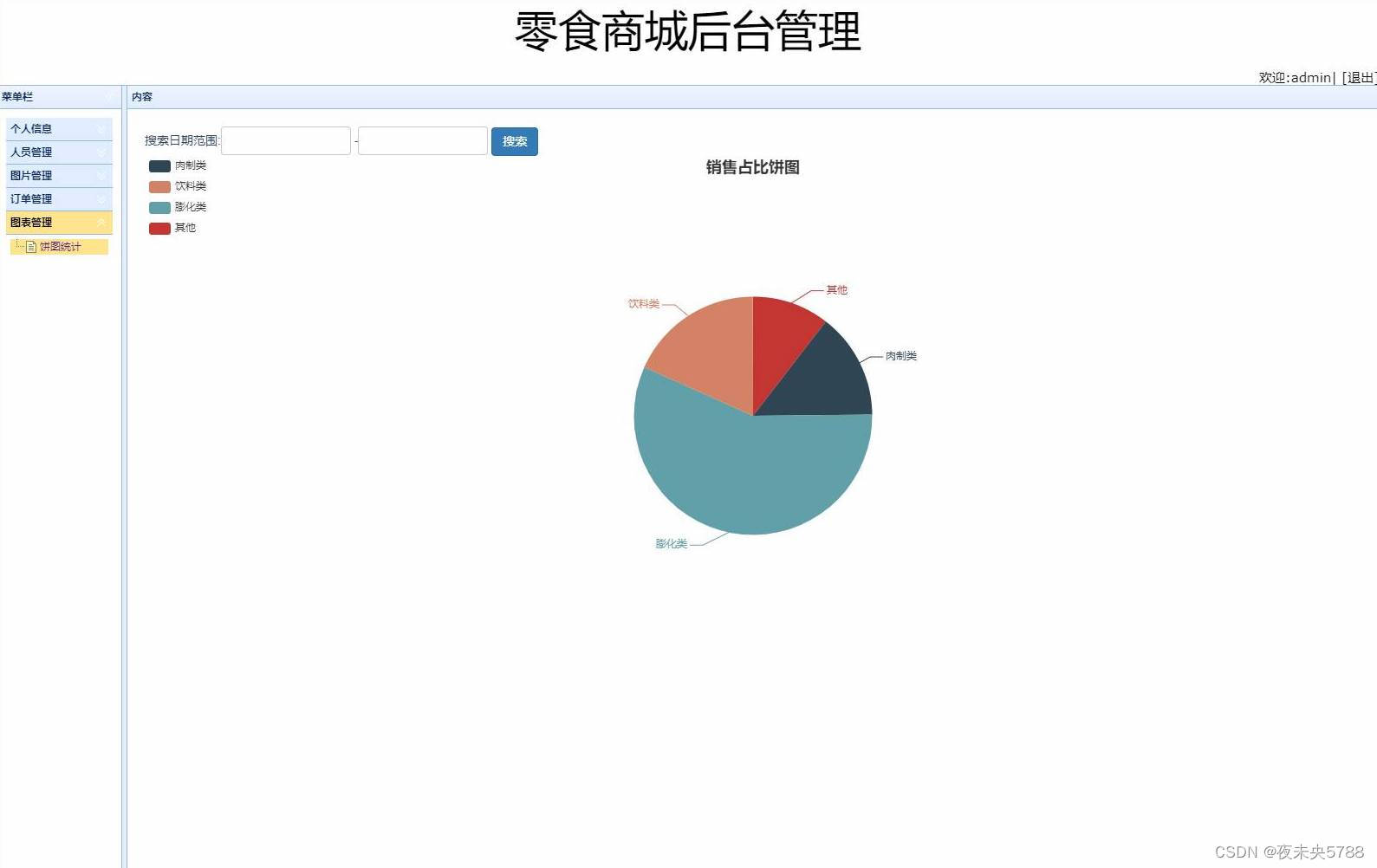The width and height of the screenshot is (1377, 868).
Task: Click the 欢迎:admin text
Action: (x=1295, y=77)
